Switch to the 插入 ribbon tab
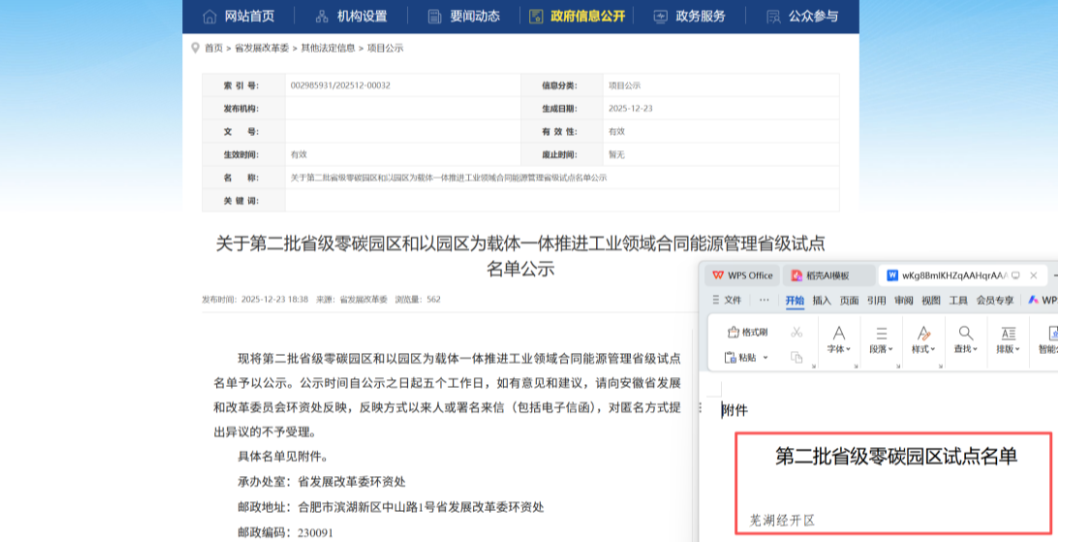Screen dimensions: 1066x542 point(822,301)
